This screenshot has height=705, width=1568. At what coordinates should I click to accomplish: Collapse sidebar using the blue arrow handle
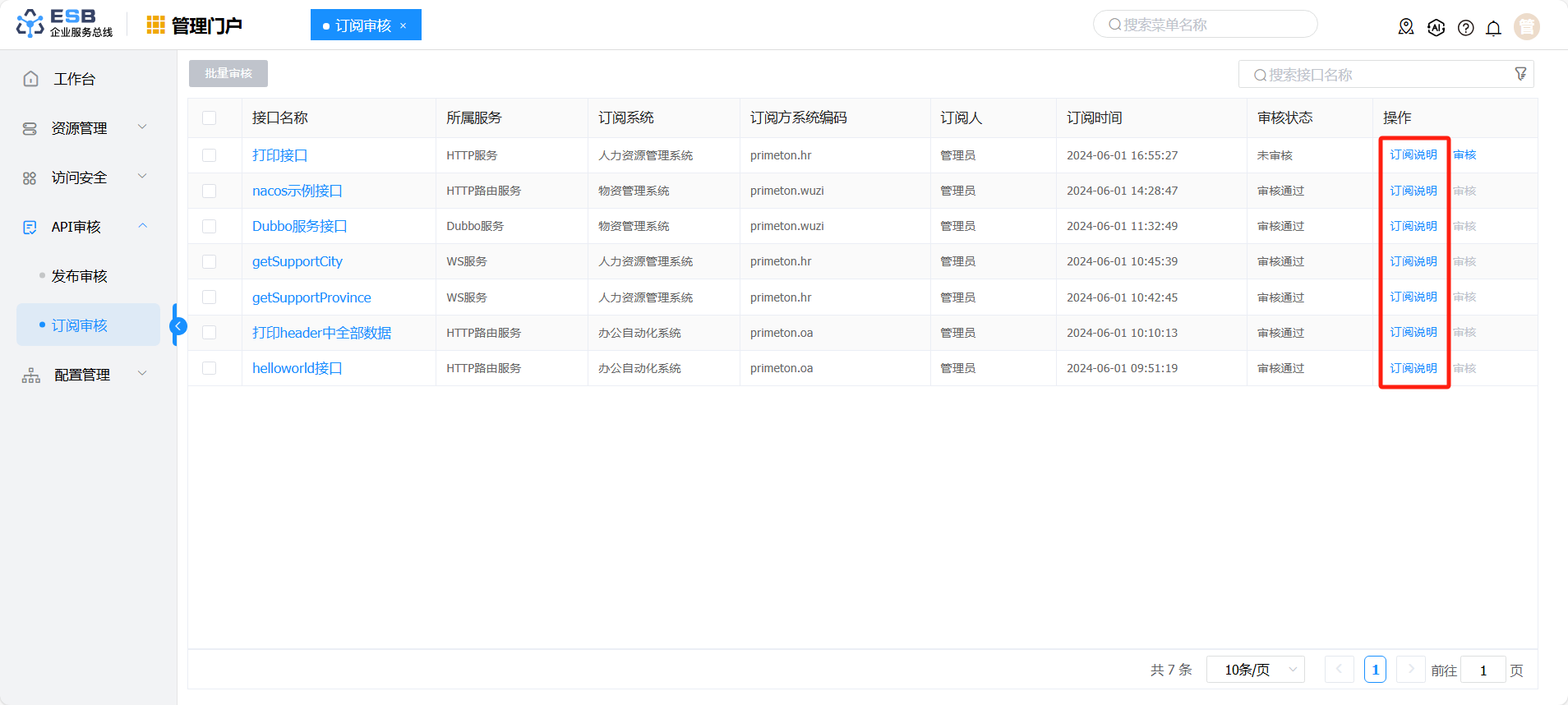(178, 325)
